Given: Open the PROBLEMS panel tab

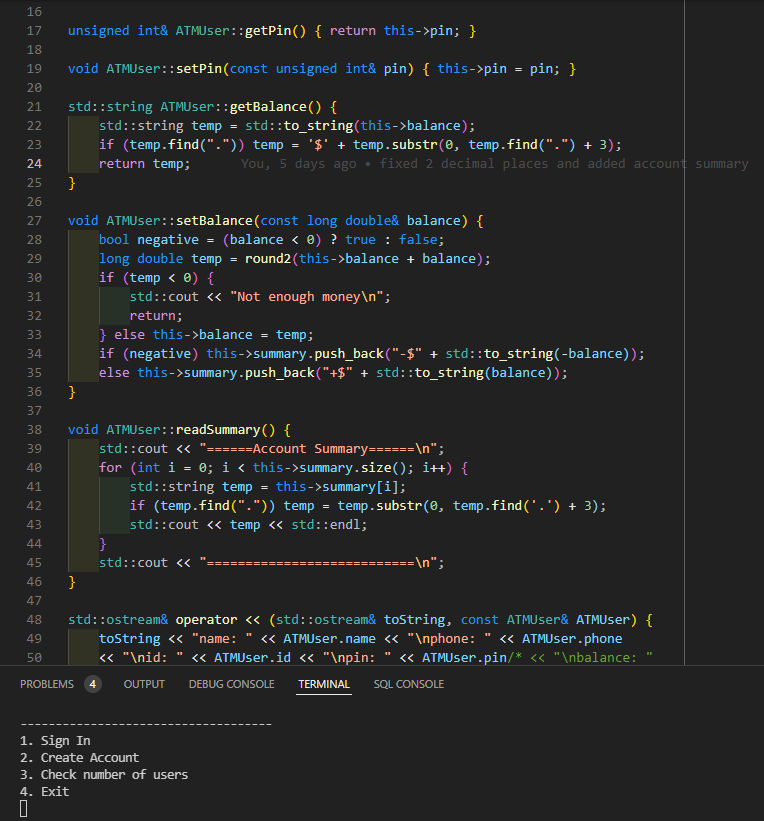Looking at the screenshot, I should [x=47, y=684].
